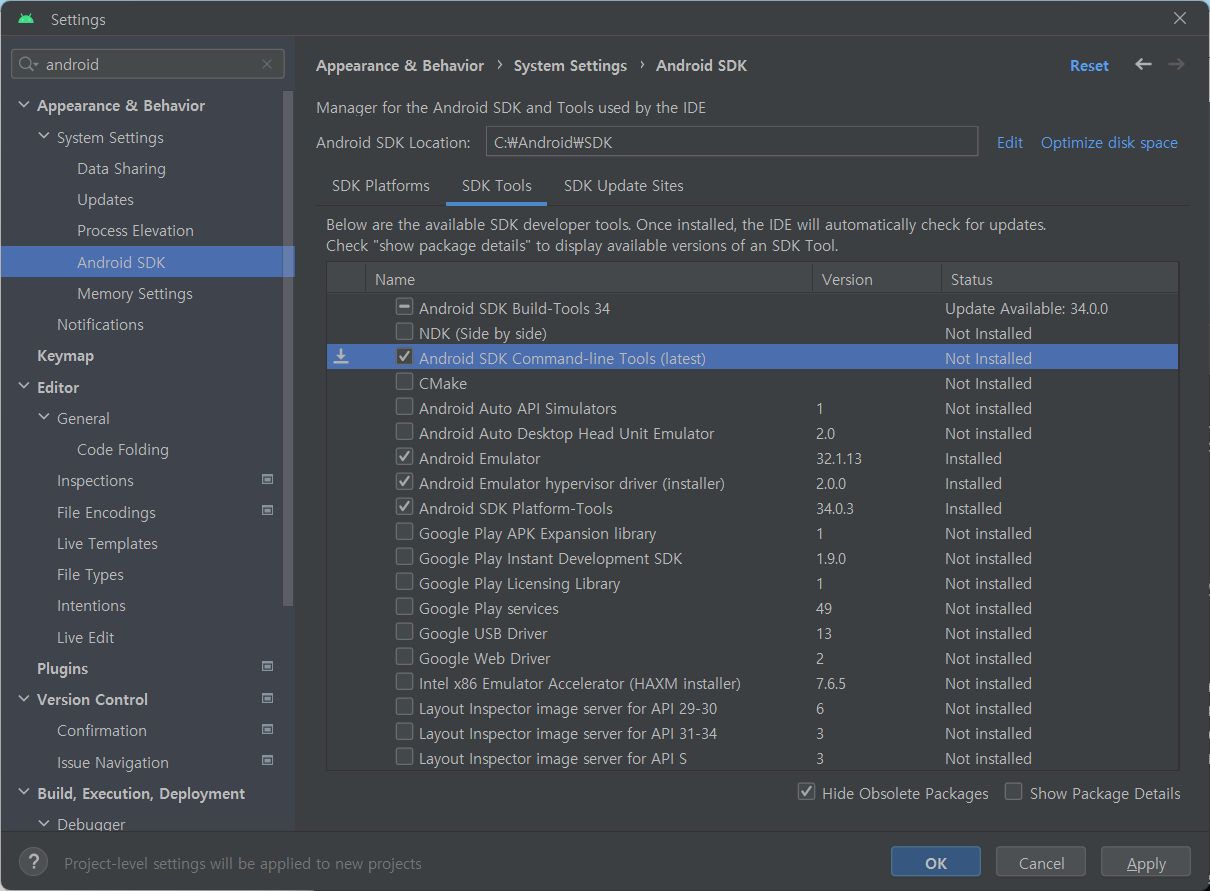Check the Google Play services checkbox
1210x891 pixels.
(404, 607)
